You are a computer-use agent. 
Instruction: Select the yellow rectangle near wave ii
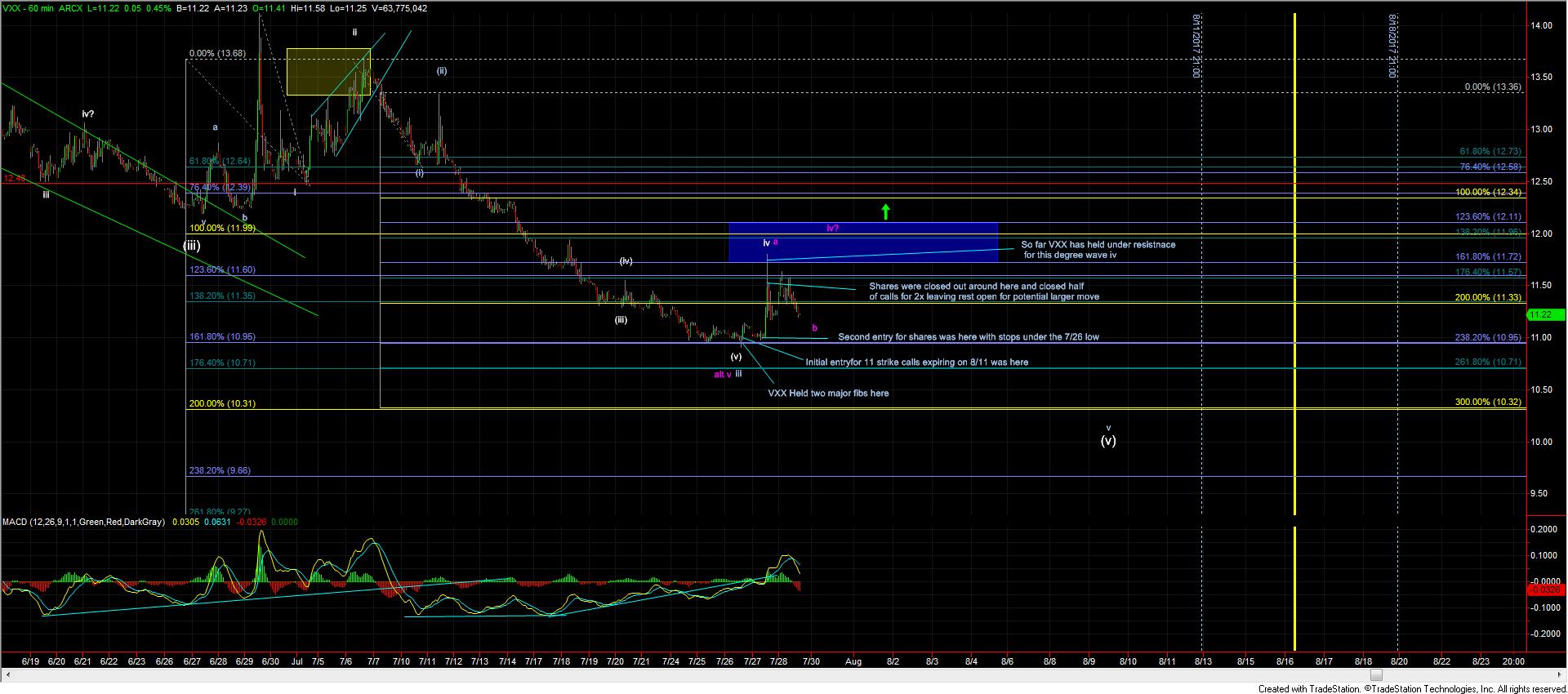pyautogui.click(x=328, y=72)
